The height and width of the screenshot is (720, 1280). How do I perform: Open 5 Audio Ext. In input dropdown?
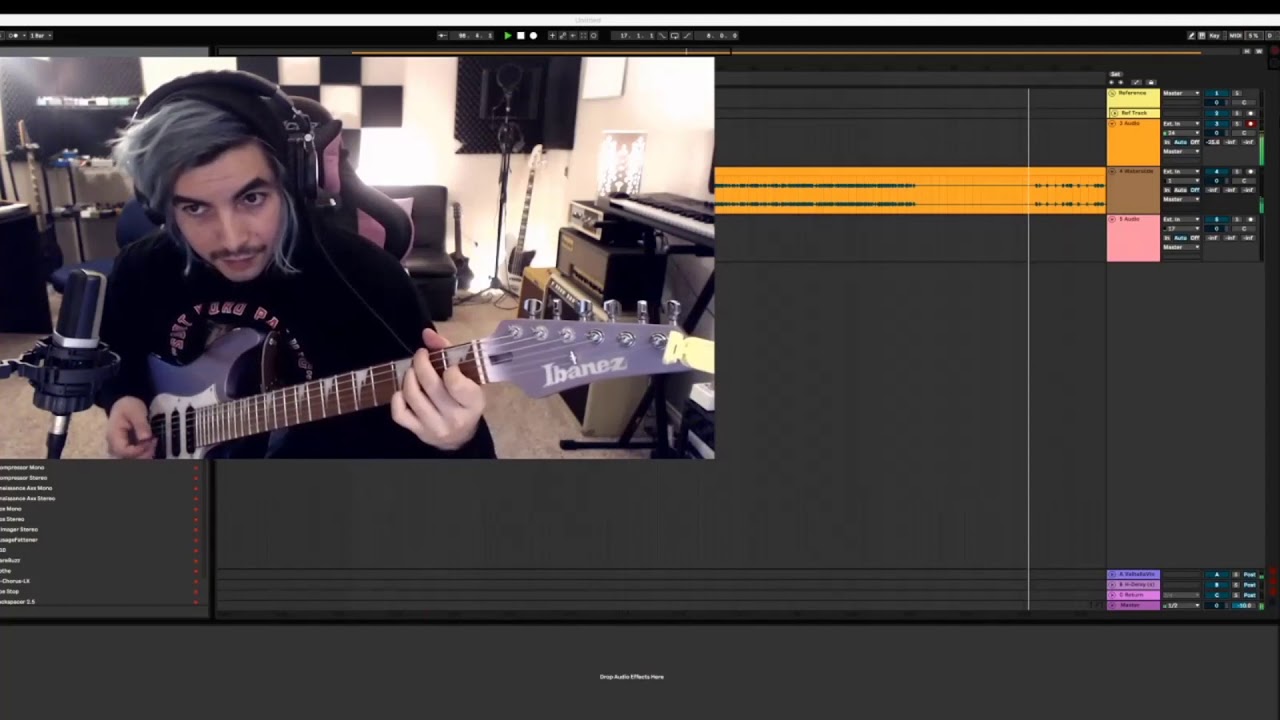1181,219
